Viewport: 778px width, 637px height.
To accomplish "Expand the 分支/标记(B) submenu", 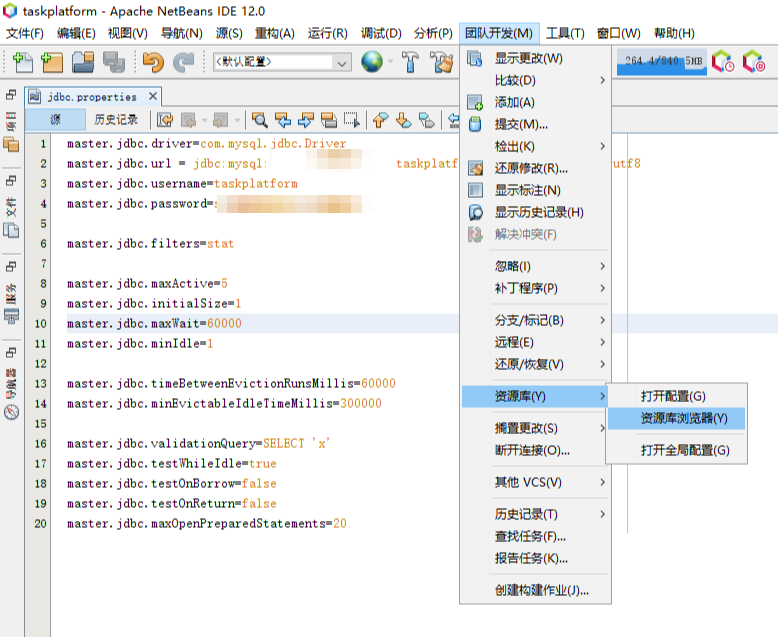I will (535, 320).
